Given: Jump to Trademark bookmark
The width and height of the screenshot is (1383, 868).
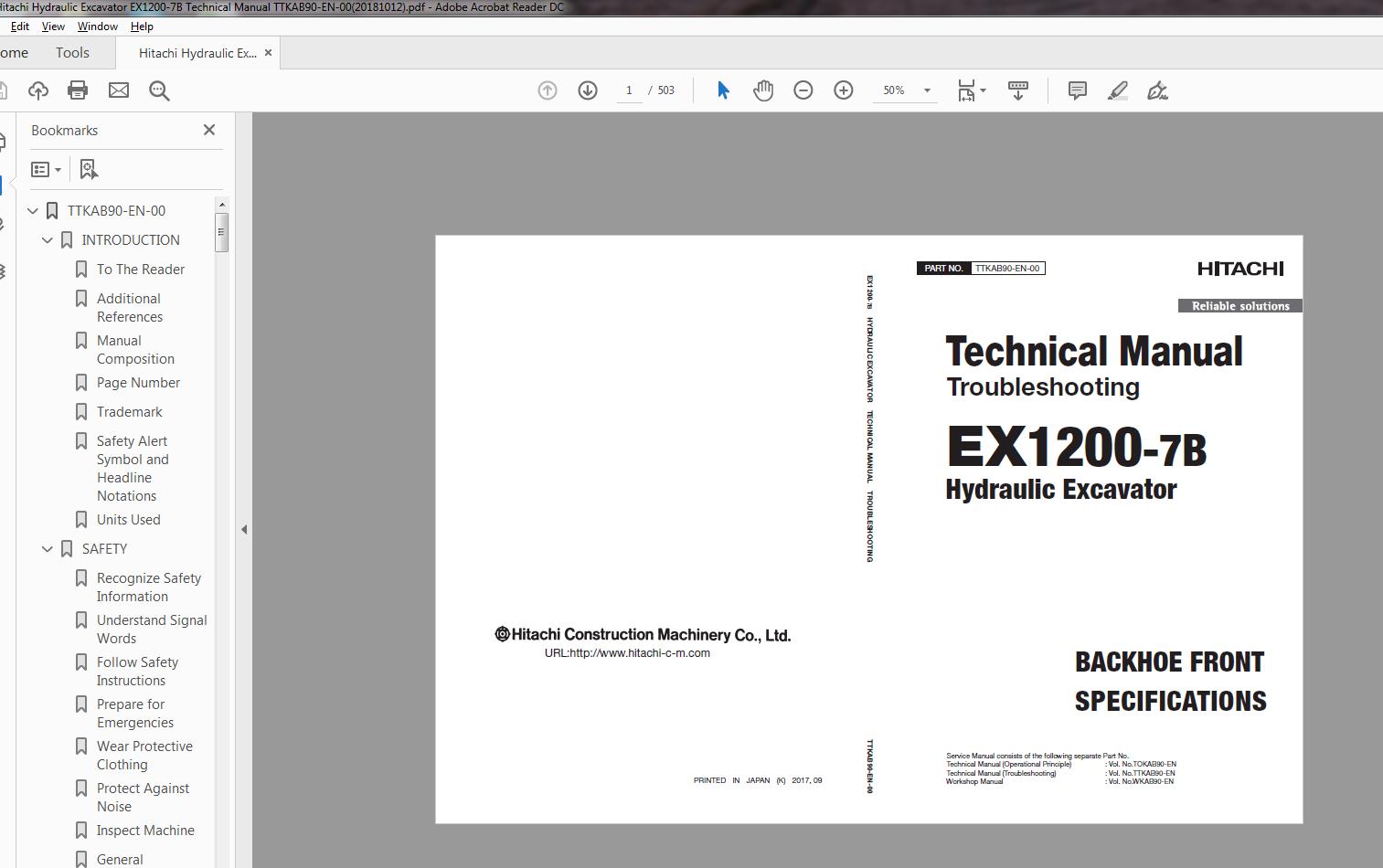Looking at the screenshot, I should pyautogui.click(x=129, y=412).
